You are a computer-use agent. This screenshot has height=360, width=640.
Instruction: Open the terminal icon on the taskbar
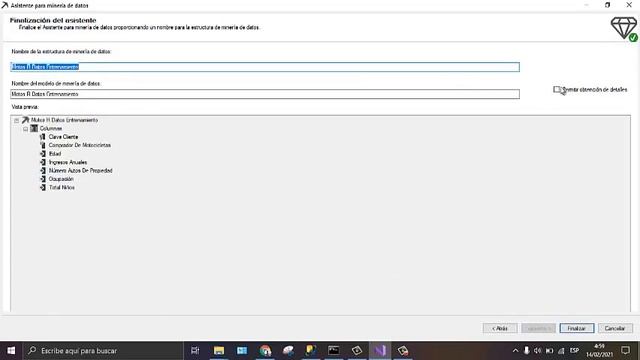pos(334,351)
